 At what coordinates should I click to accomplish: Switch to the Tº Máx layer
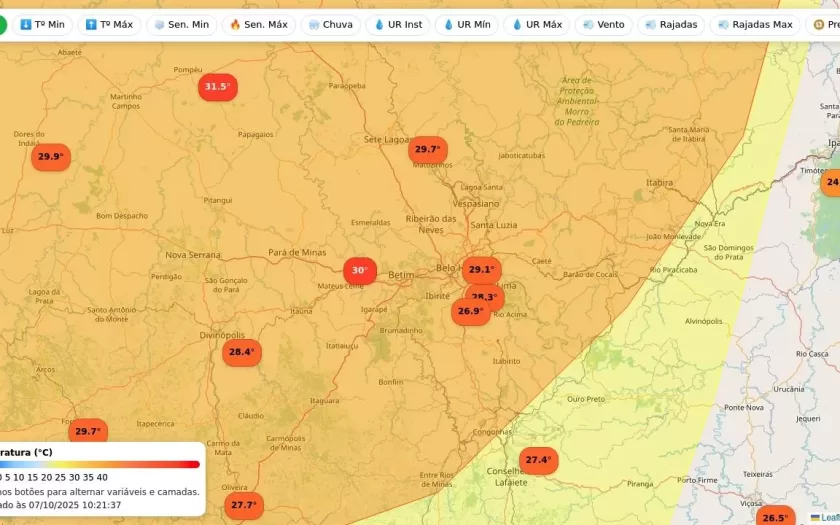pos(109,24)
